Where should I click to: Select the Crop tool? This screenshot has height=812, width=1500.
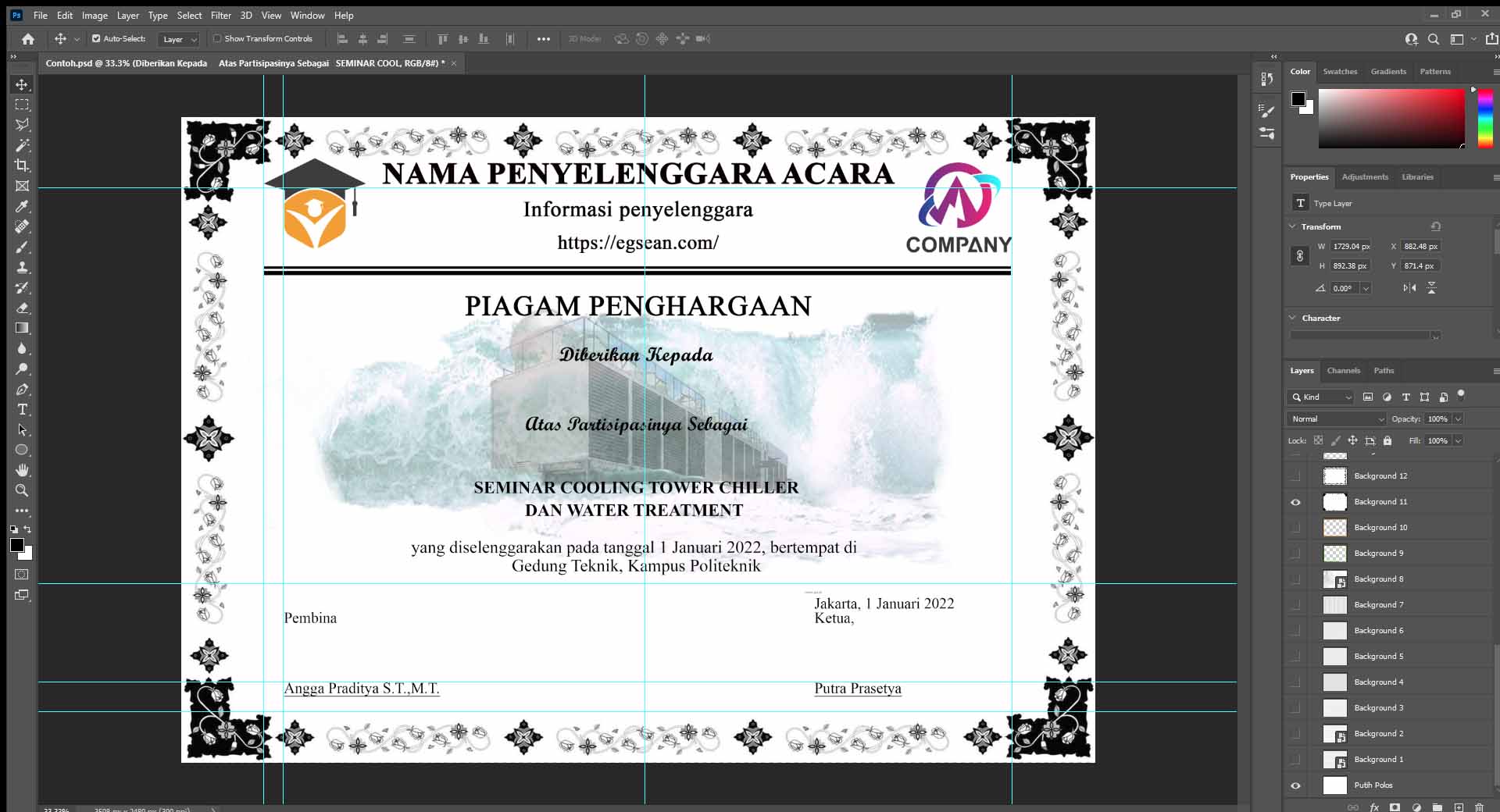pyautogui.click(x=22, y=166)
